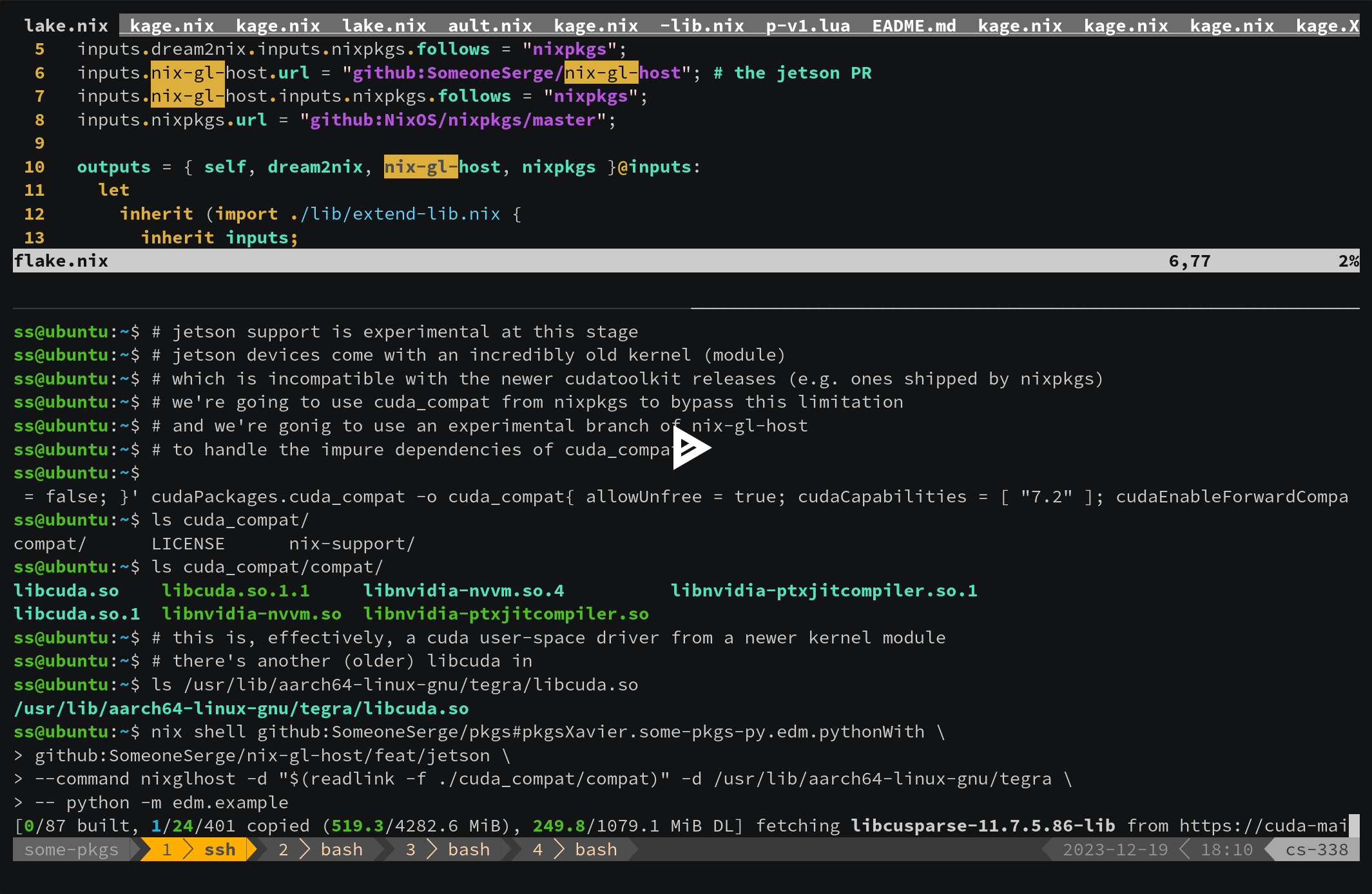
Task: Click the flake.nix vim status line
Action: point(61,261)
